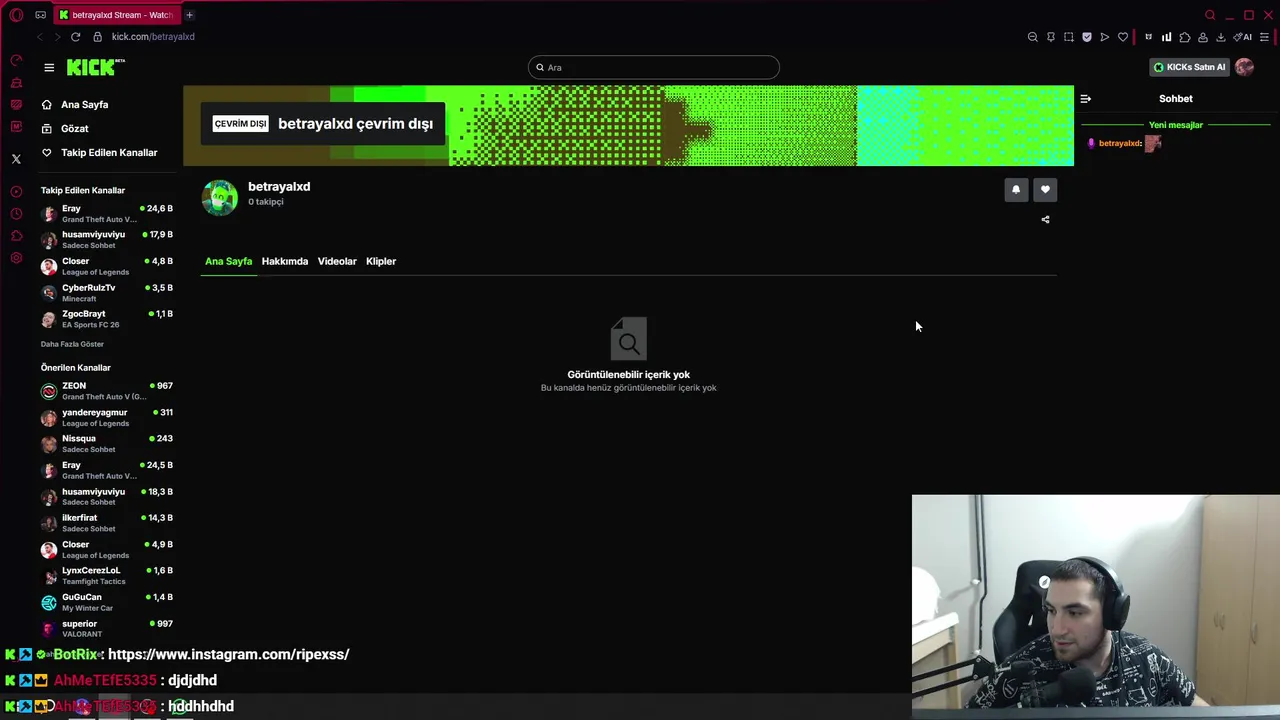Open the LynxCerezLoL channel
The height and width of the screenshot is (720, 1280).
coord(107,575)
